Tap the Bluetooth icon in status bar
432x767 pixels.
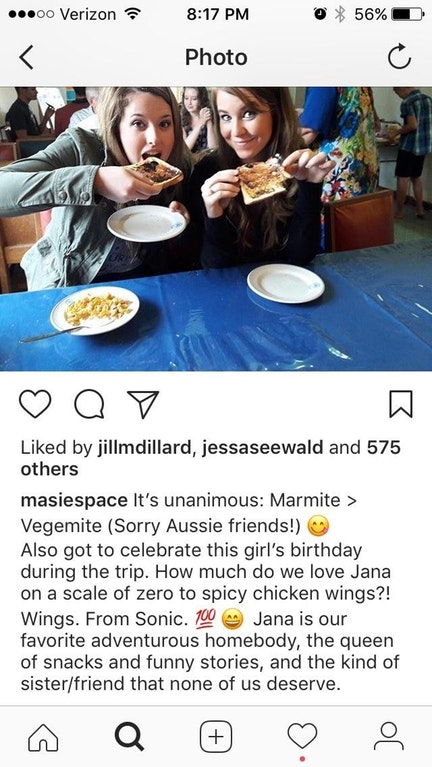pos(340,14)
